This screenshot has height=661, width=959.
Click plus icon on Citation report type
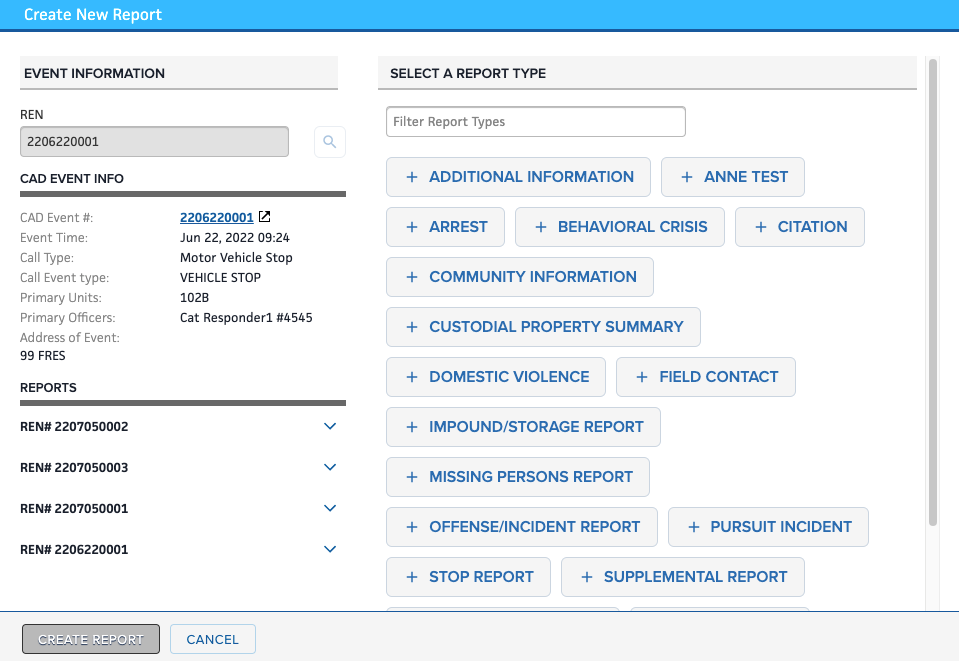point(760,227)
